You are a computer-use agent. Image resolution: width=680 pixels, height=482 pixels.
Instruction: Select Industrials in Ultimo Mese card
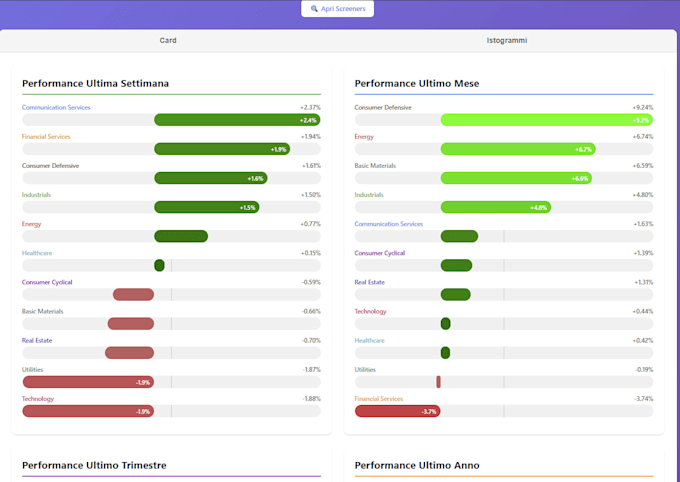pyautogui.click(x=369, y=194)
